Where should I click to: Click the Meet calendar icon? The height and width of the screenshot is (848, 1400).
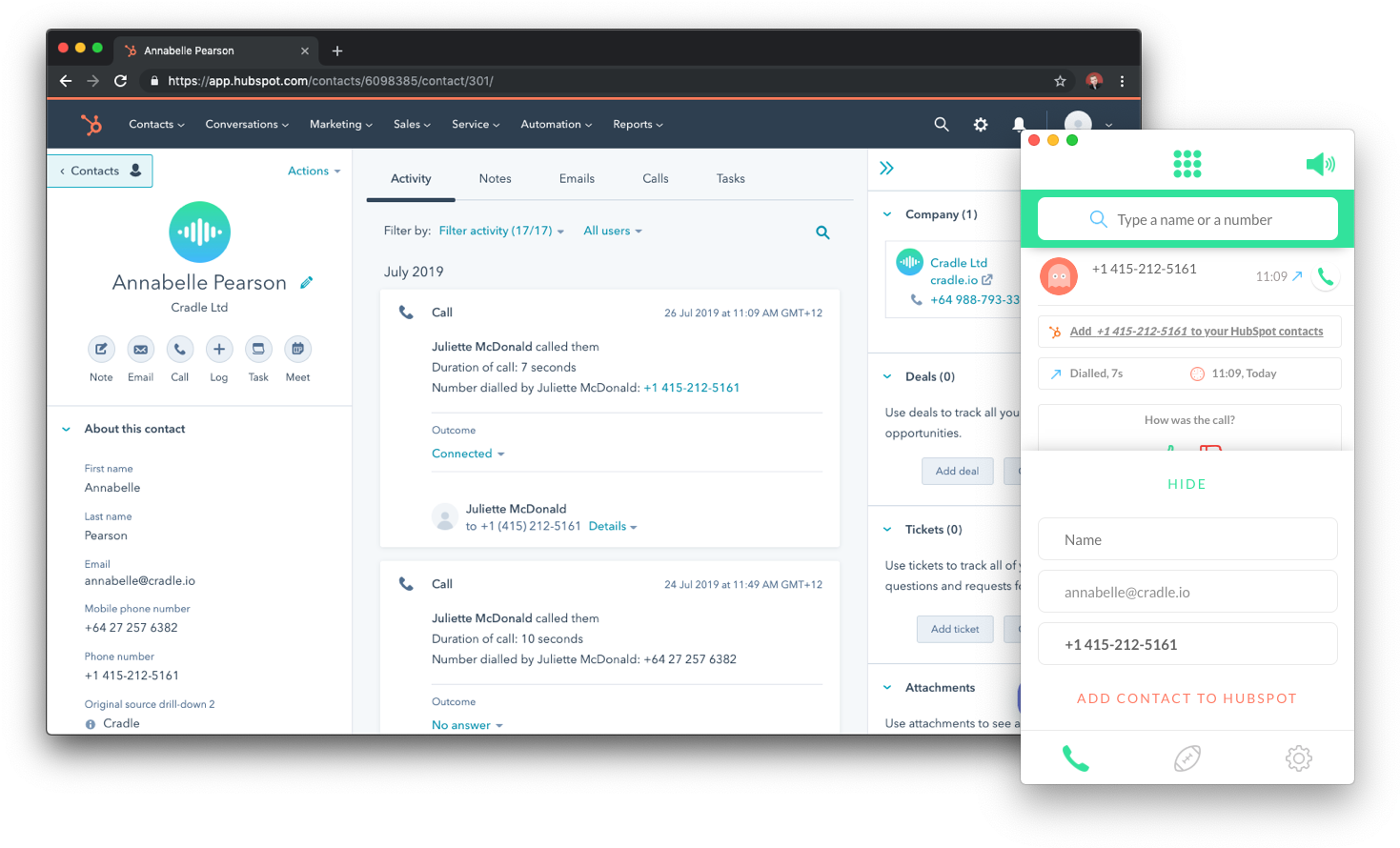tap(297, 349)
